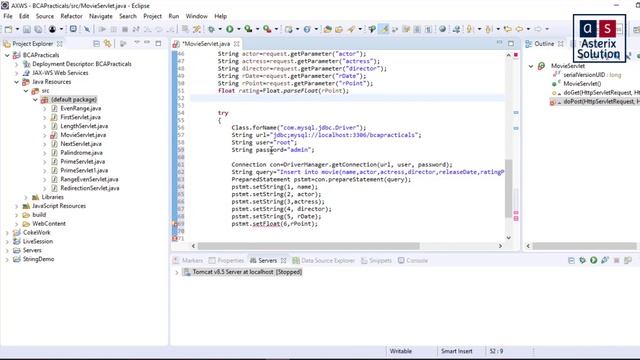Click the Open Task folder icon

(339, 29)
